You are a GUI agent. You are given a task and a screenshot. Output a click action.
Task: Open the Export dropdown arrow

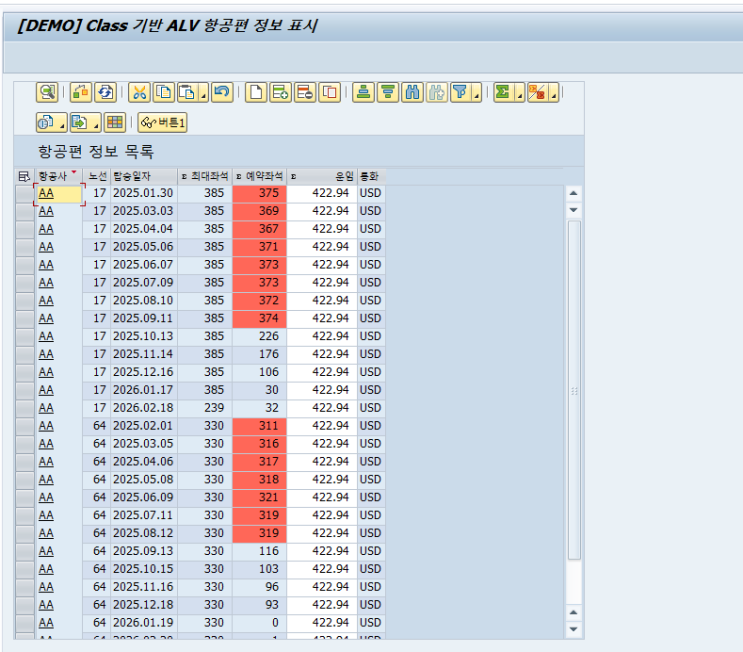[96, 125]
